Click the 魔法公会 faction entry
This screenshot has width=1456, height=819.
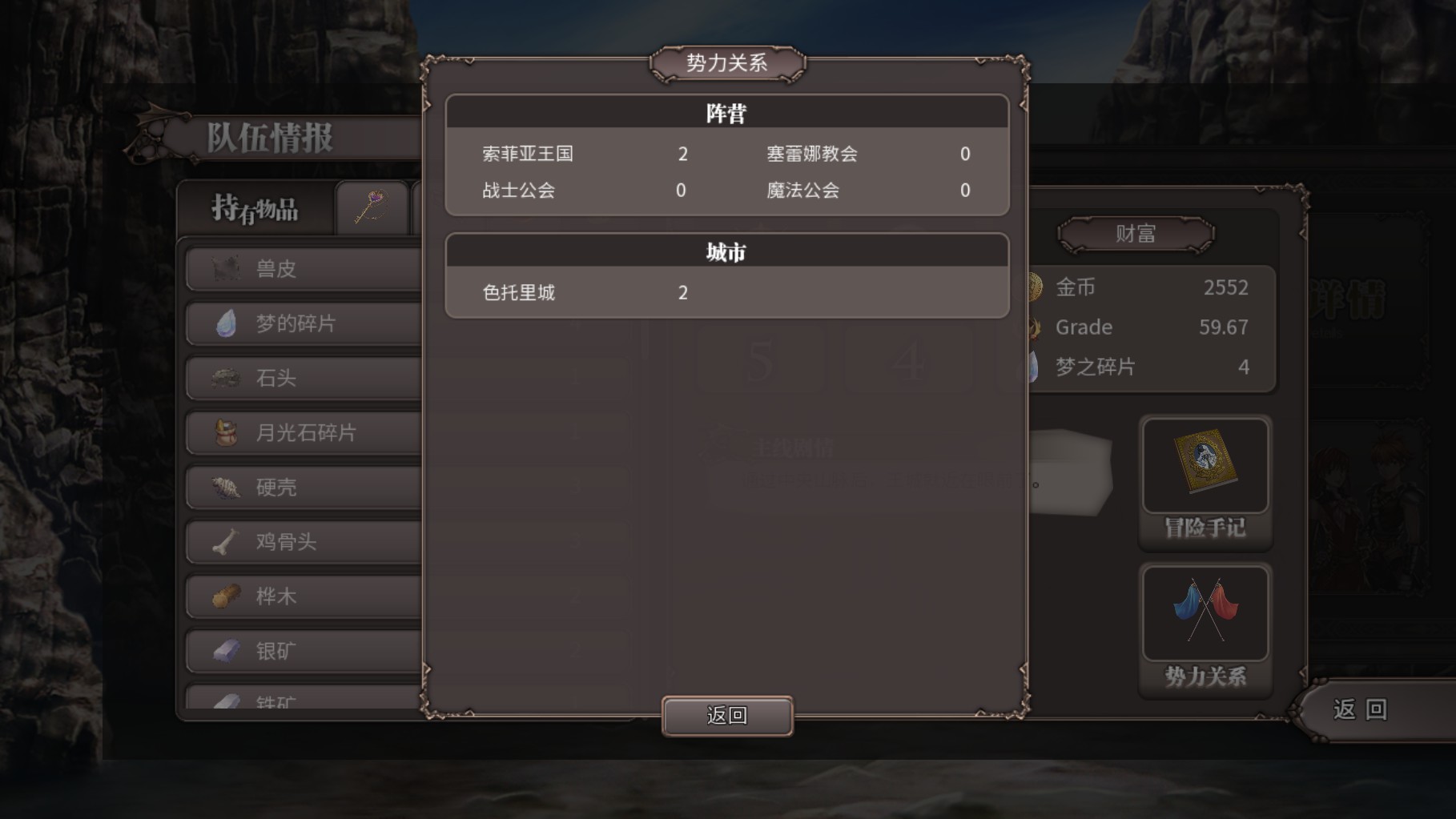[x=869, y=191]
